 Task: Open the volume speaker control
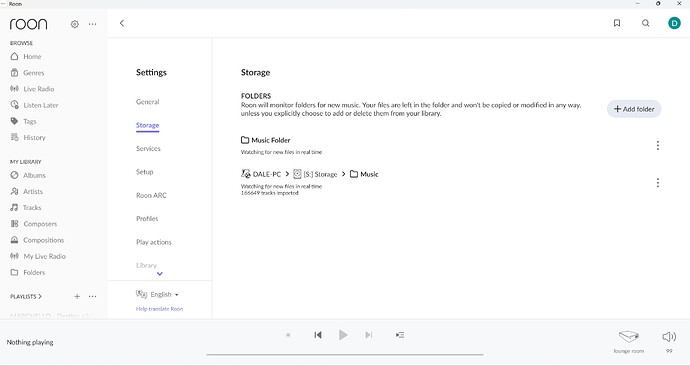(669, 337)
